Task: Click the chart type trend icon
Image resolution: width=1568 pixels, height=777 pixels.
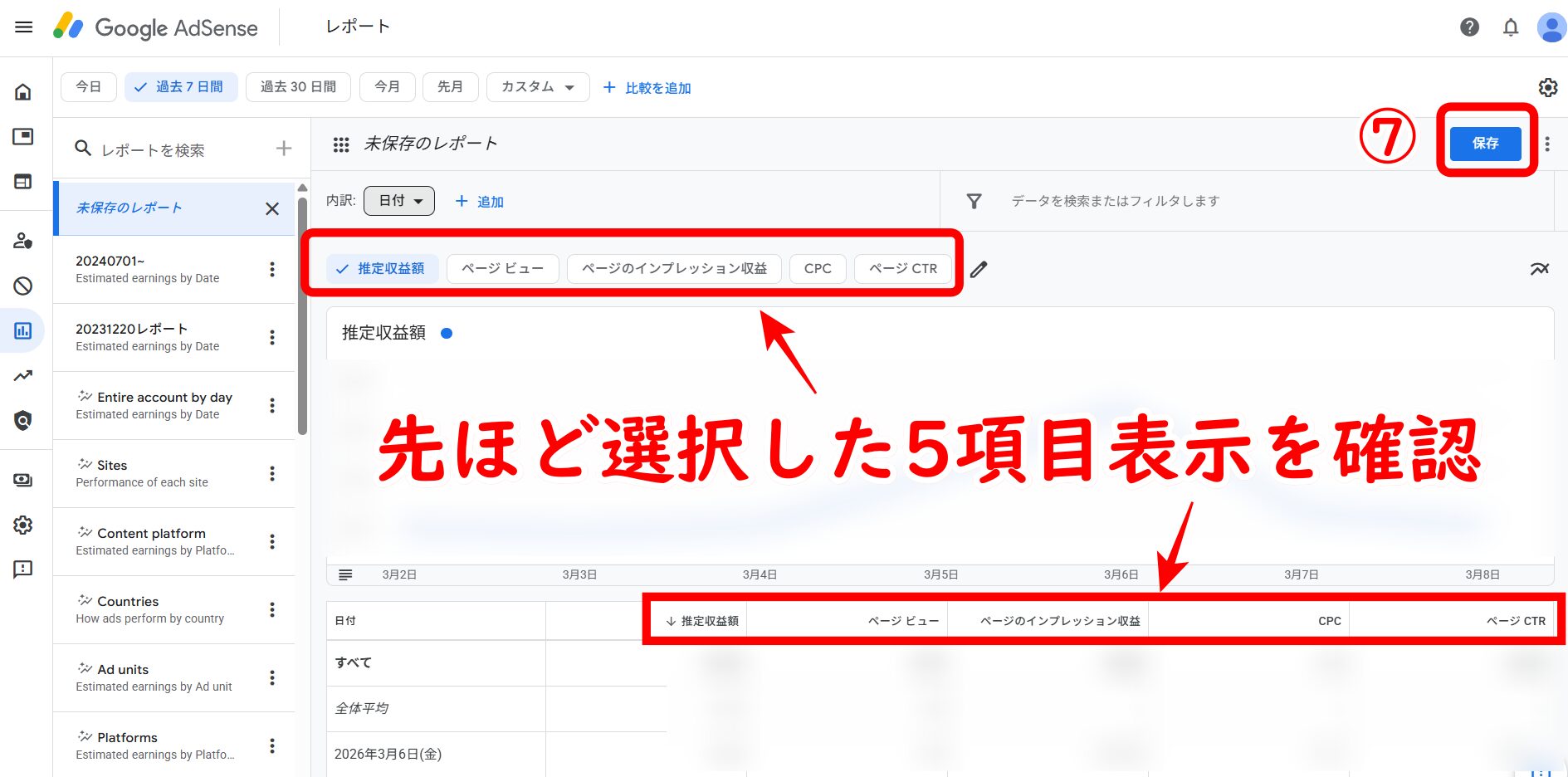Action: [x=1539, y=269]
